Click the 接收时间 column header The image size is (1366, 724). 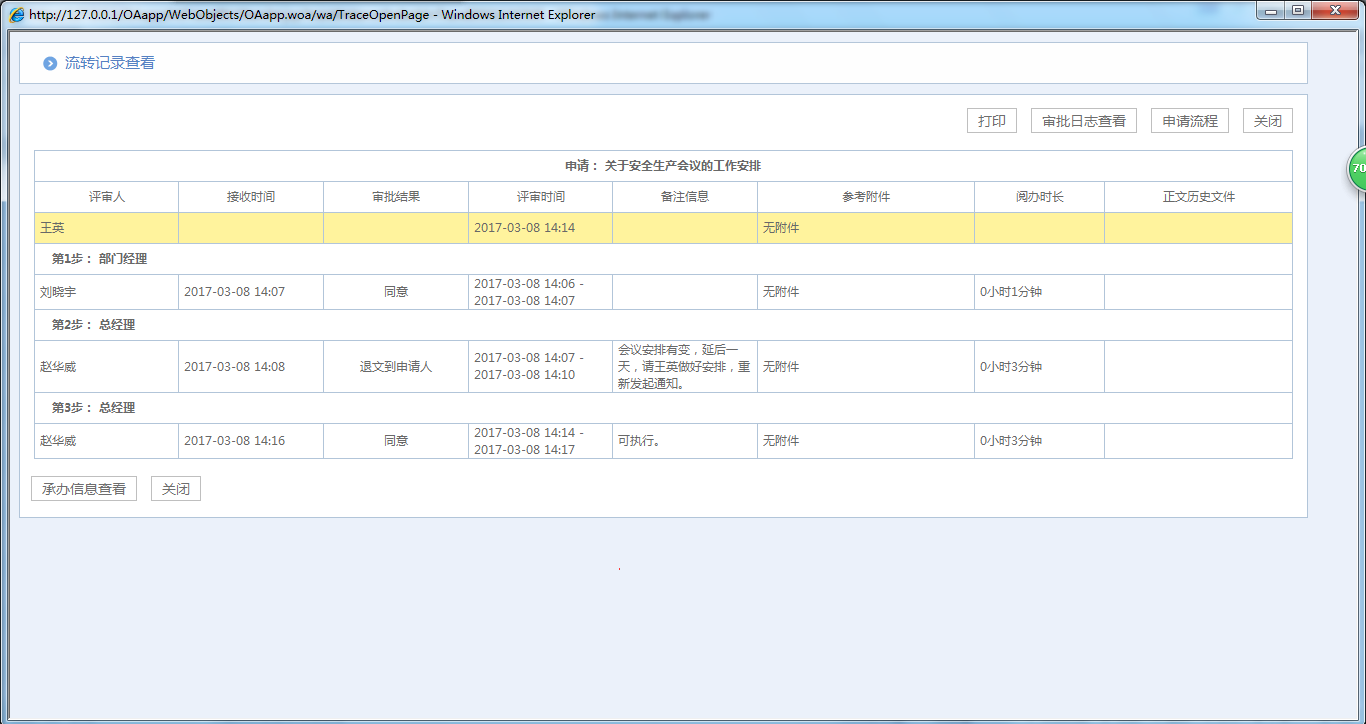tap(251, 197)
